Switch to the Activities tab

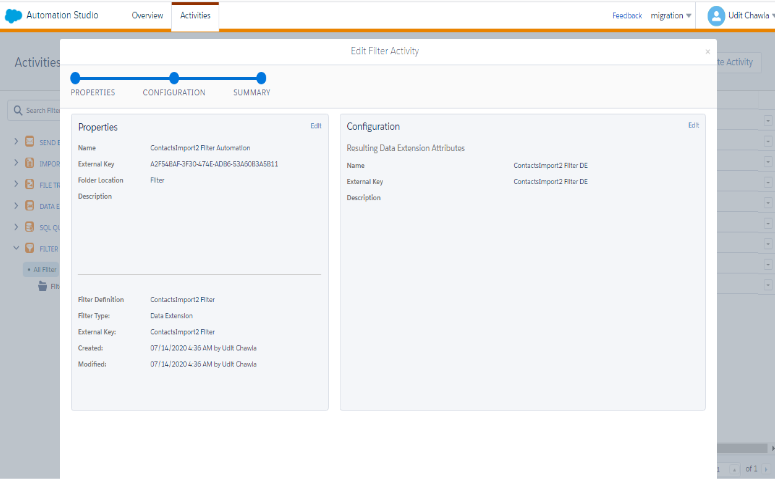[195, 16]
